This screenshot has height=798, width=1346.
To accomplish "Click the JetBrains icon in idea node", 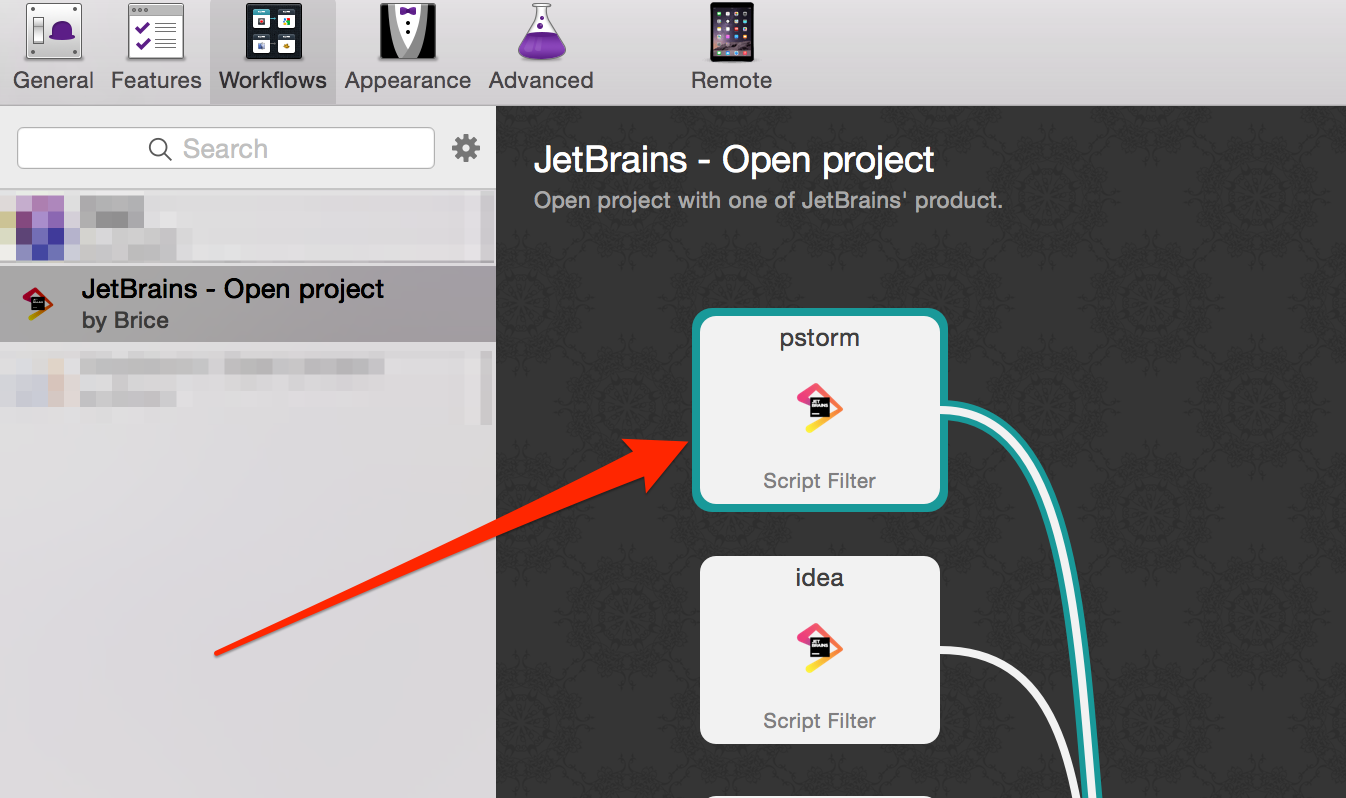I will point(819,648).
